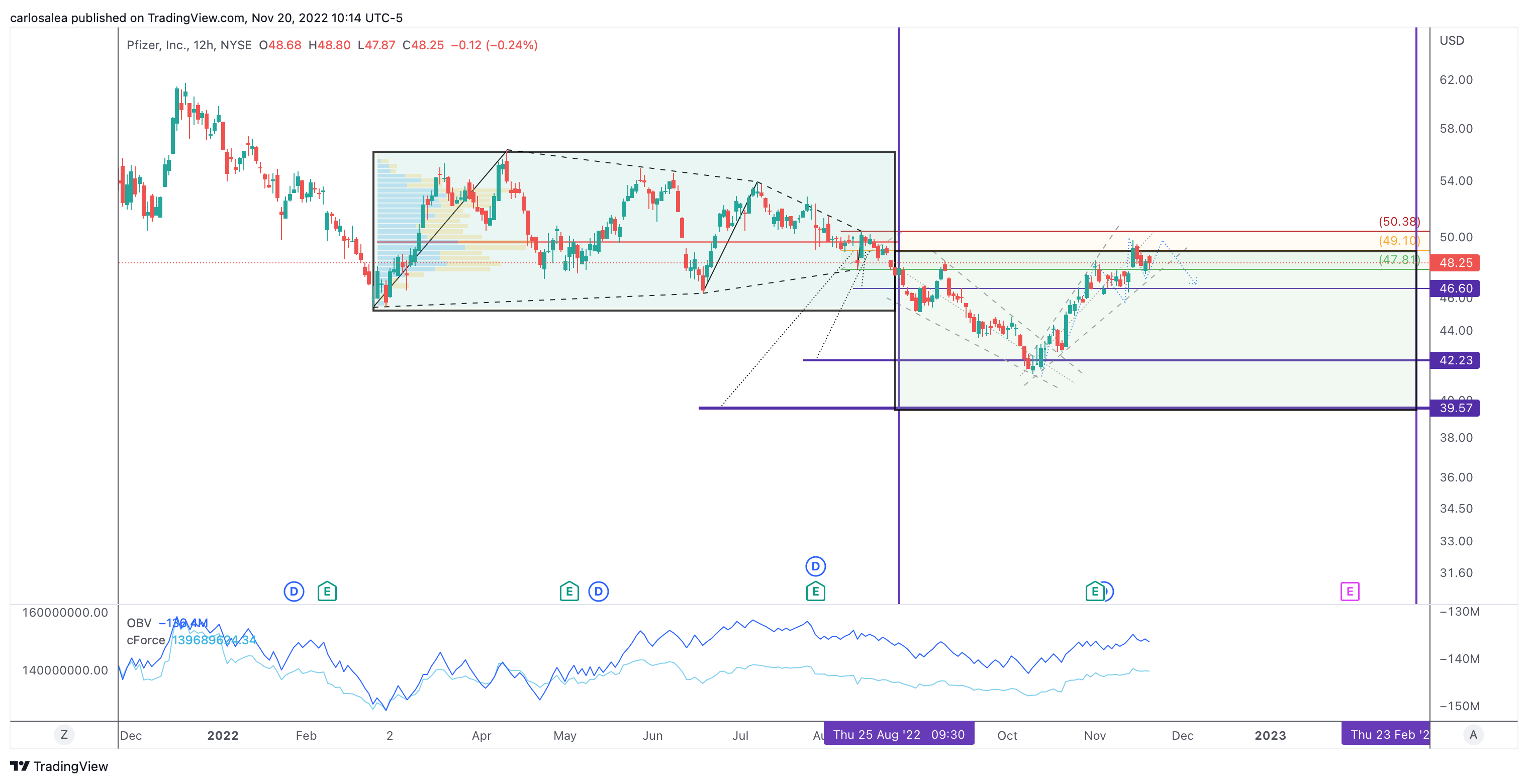1528x784 pixels.
Task: Click the 140000000.00 left axis label
Action: [65, 670]
